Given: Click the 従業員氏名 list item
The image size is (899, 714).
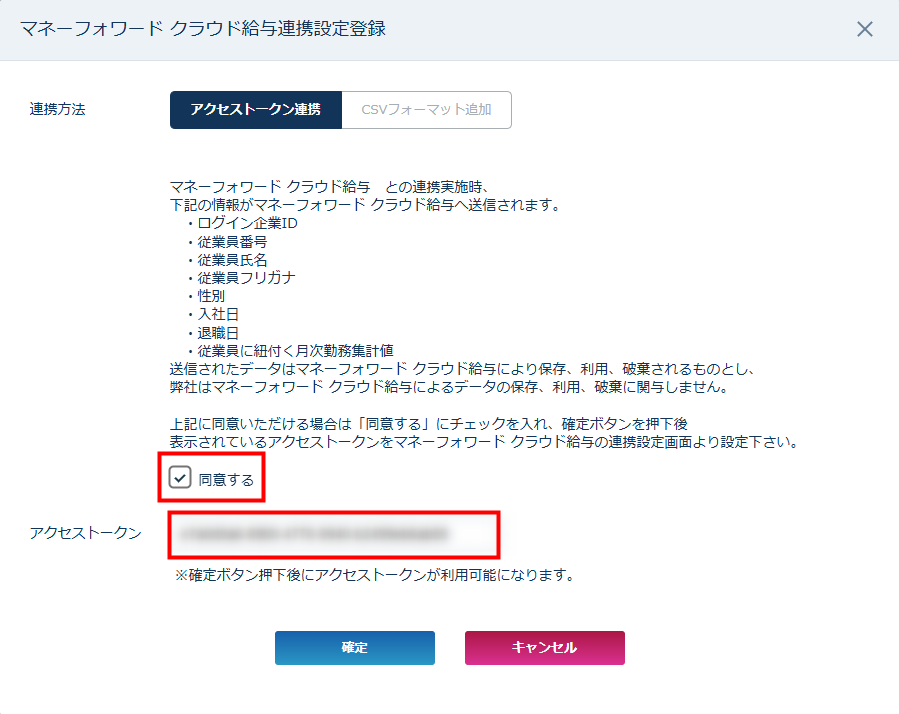Looking at the screenshot, I should (232, 259).
